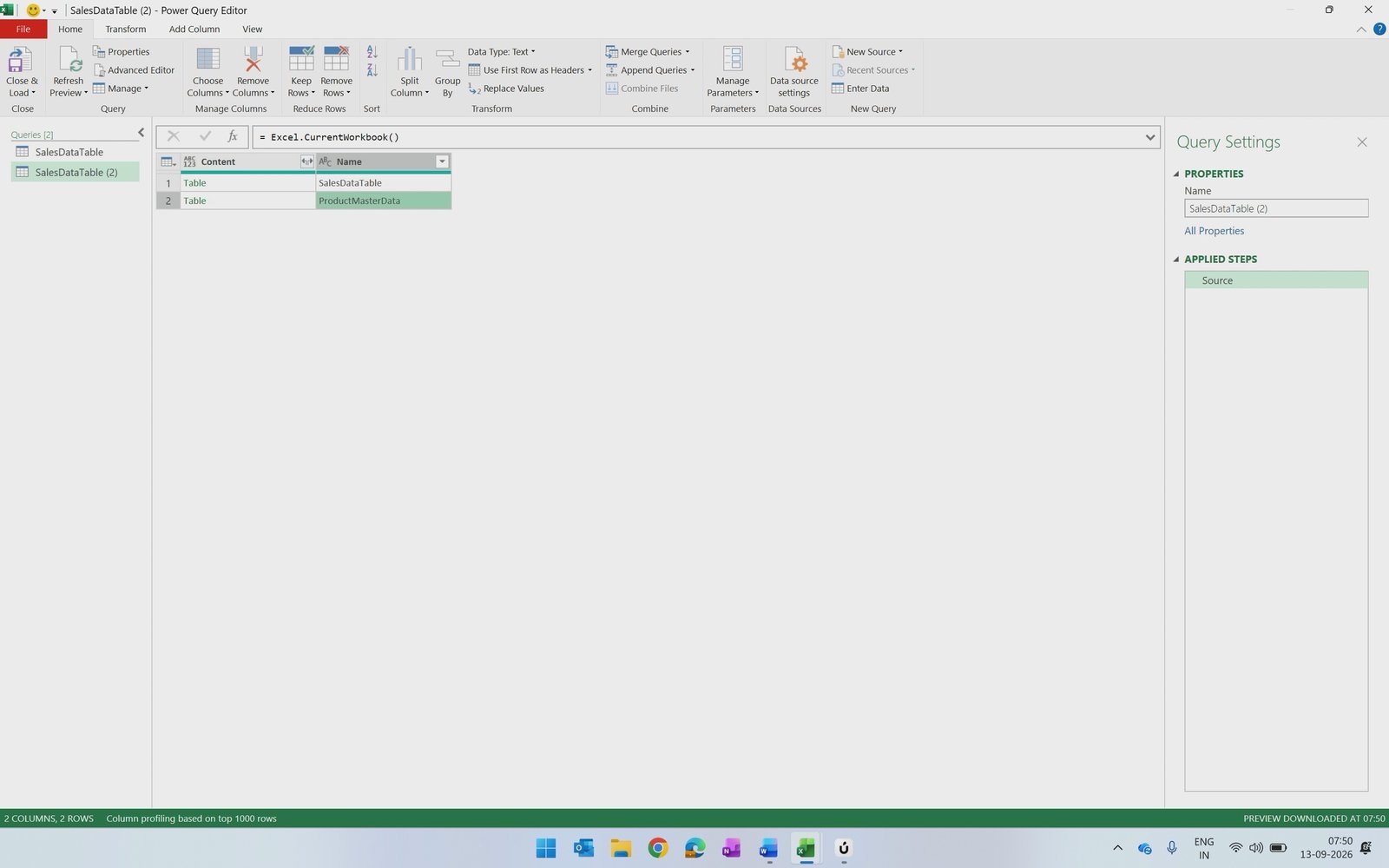Select the SalesDataTable (2) query
This screenshot has height=868, width=1389.
point(76,172)
